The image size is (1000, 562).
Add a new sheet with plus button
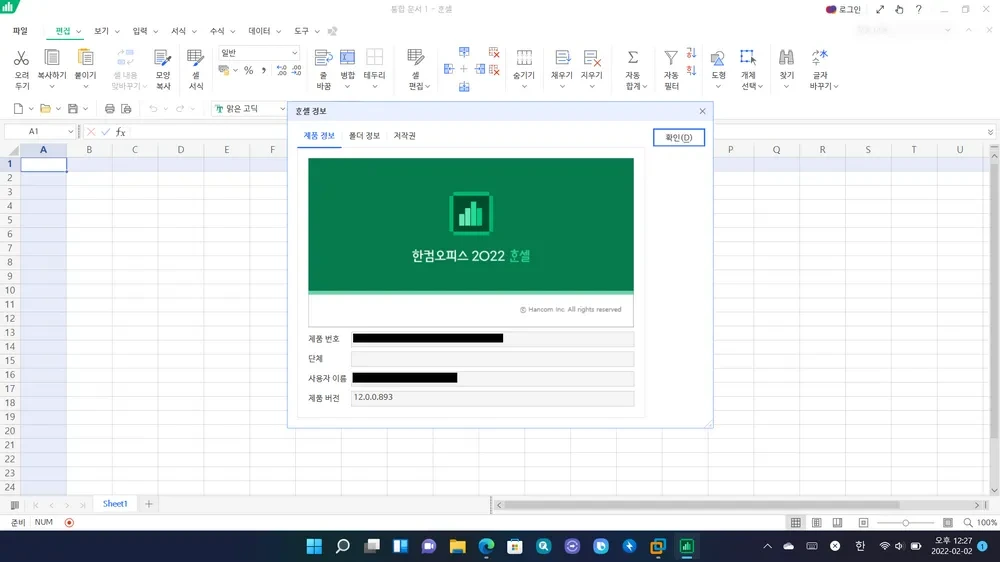coord(149,504)
